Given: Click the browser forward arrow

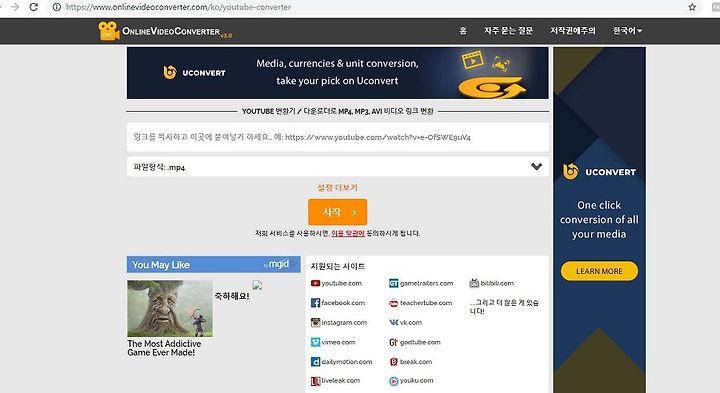Looking at the screenshot, I should point(15,7).
